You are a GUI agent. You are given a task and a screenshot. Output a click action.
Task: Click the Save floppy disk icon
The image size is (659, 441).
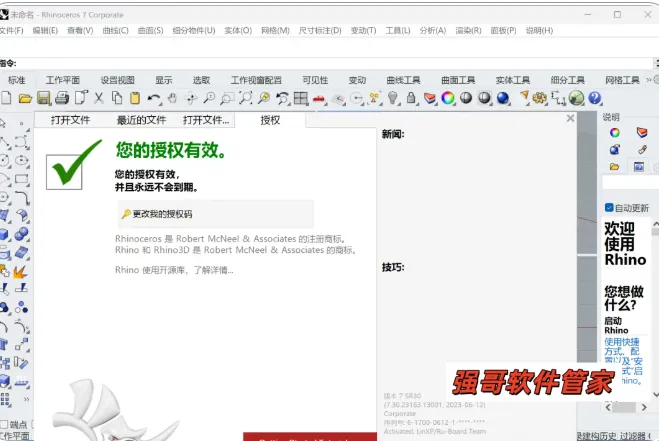[44, 98]
